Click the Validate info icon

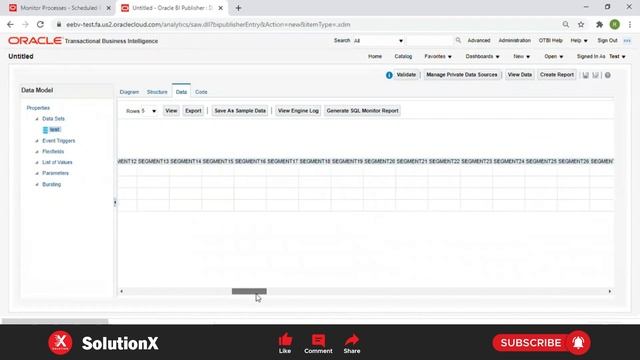389,75
